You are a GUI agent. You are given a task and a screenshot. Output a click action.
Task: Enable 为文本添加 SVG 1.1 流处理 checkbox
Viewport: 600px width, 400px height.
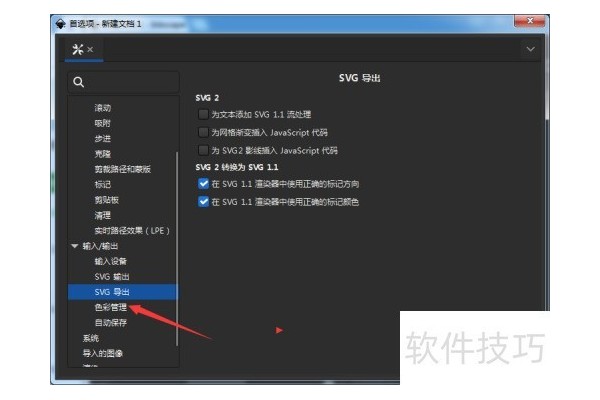(203, 114)
